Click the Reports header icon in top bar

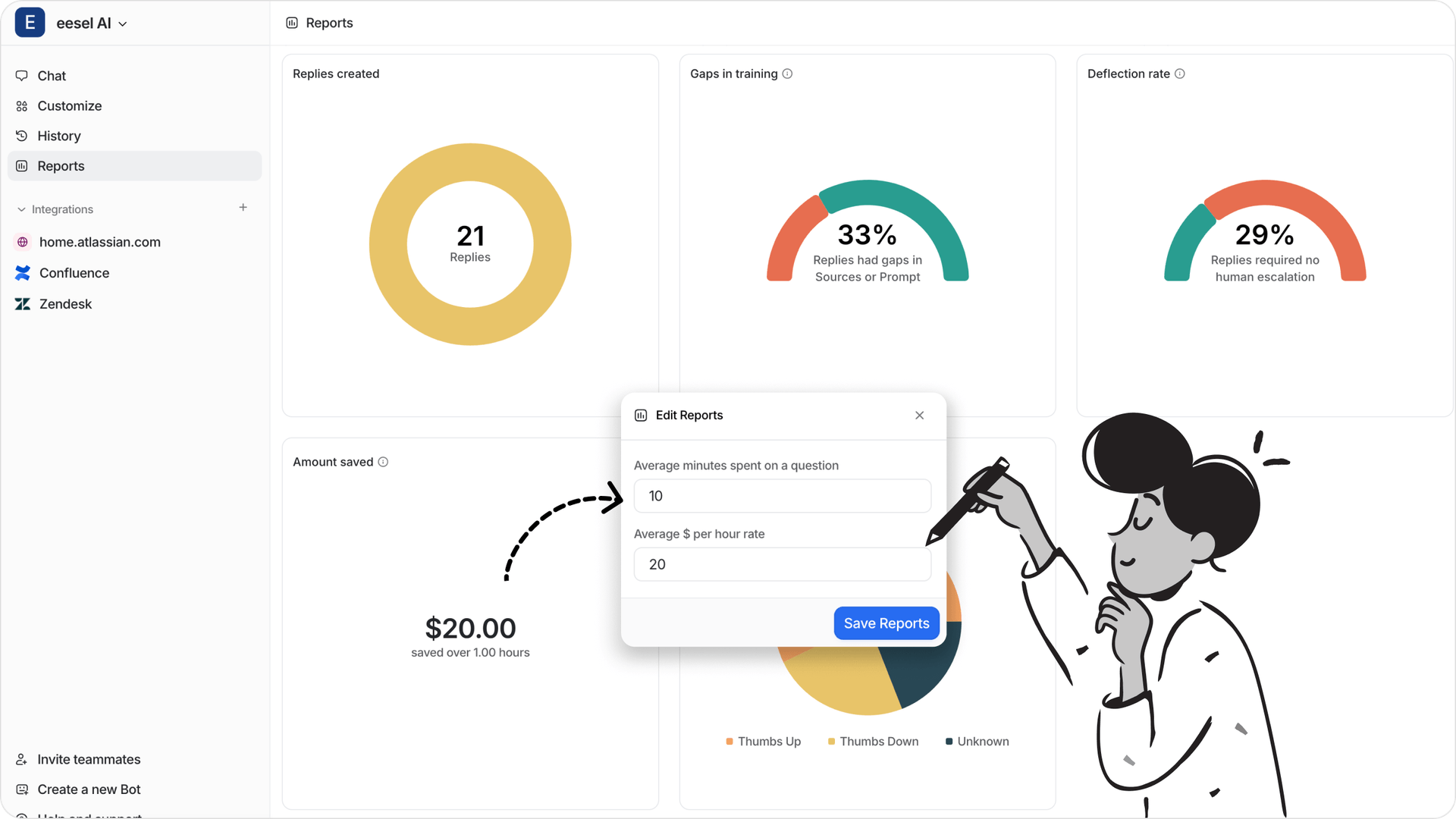click(x=292, y=23)
